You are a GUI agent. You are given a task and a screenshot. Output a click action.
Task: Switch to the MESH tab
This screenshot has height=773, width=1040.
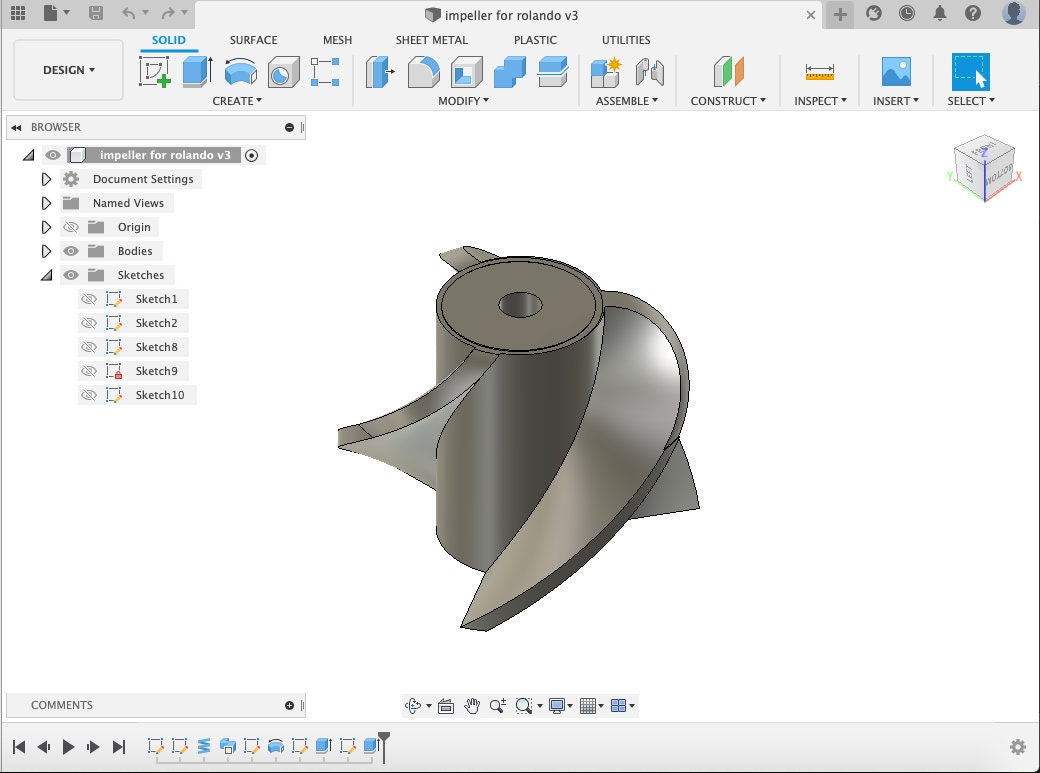click(337, 40)
